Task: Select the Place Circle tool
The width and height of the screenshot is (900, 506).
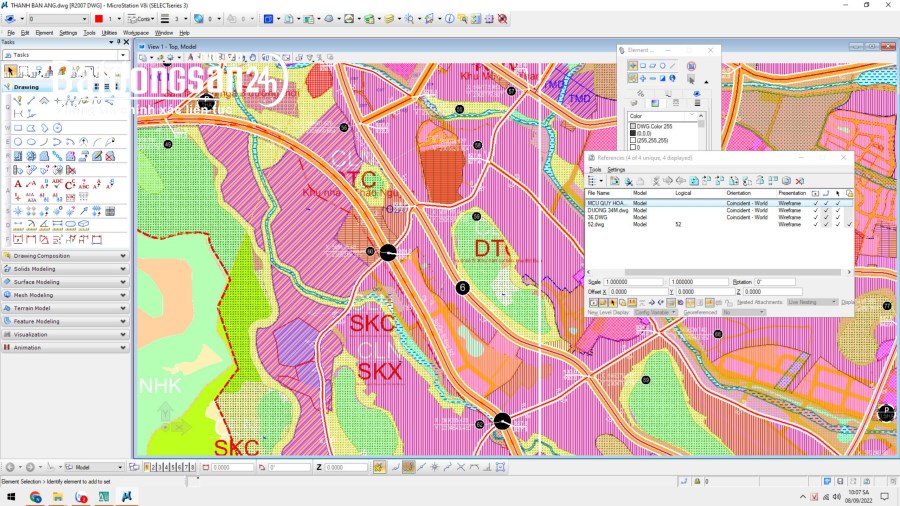Action: 18,142
